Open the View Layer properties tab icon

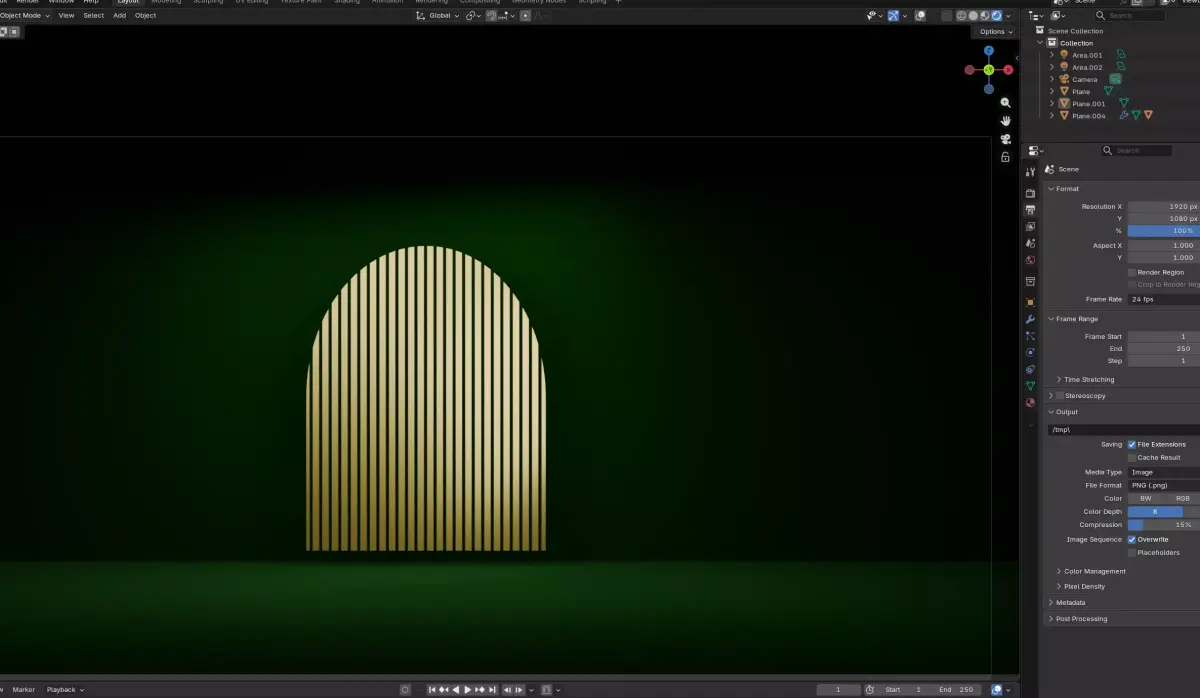[x=1030, y=227]
